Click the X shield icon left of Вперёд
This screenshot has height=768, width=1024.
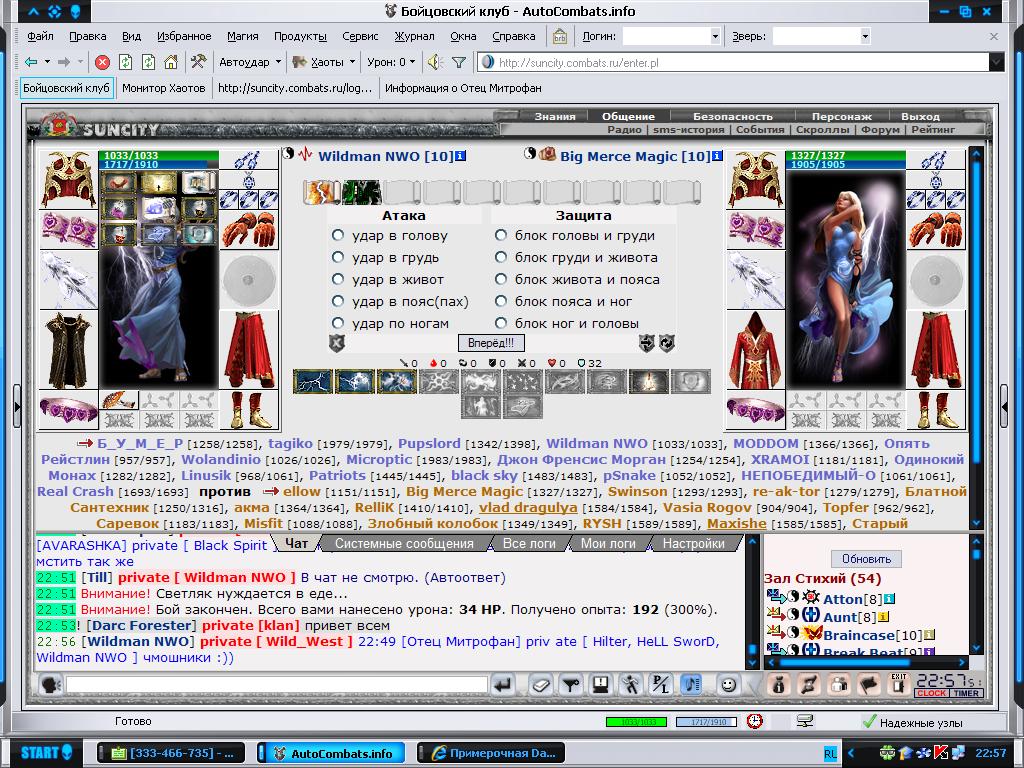click(337, 343)
